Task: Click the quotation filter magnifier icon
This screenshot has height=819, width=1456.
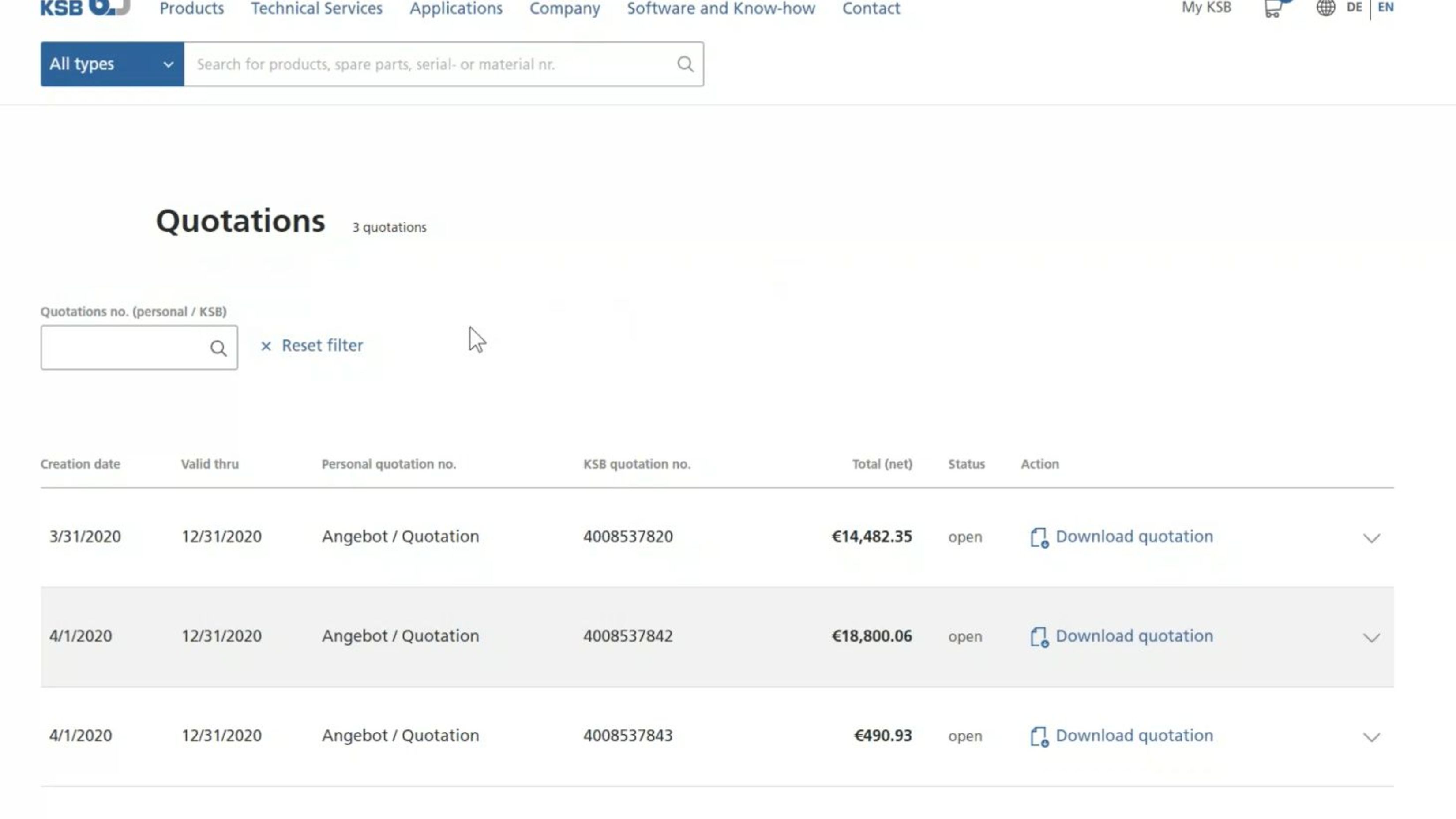Action: 218,348
